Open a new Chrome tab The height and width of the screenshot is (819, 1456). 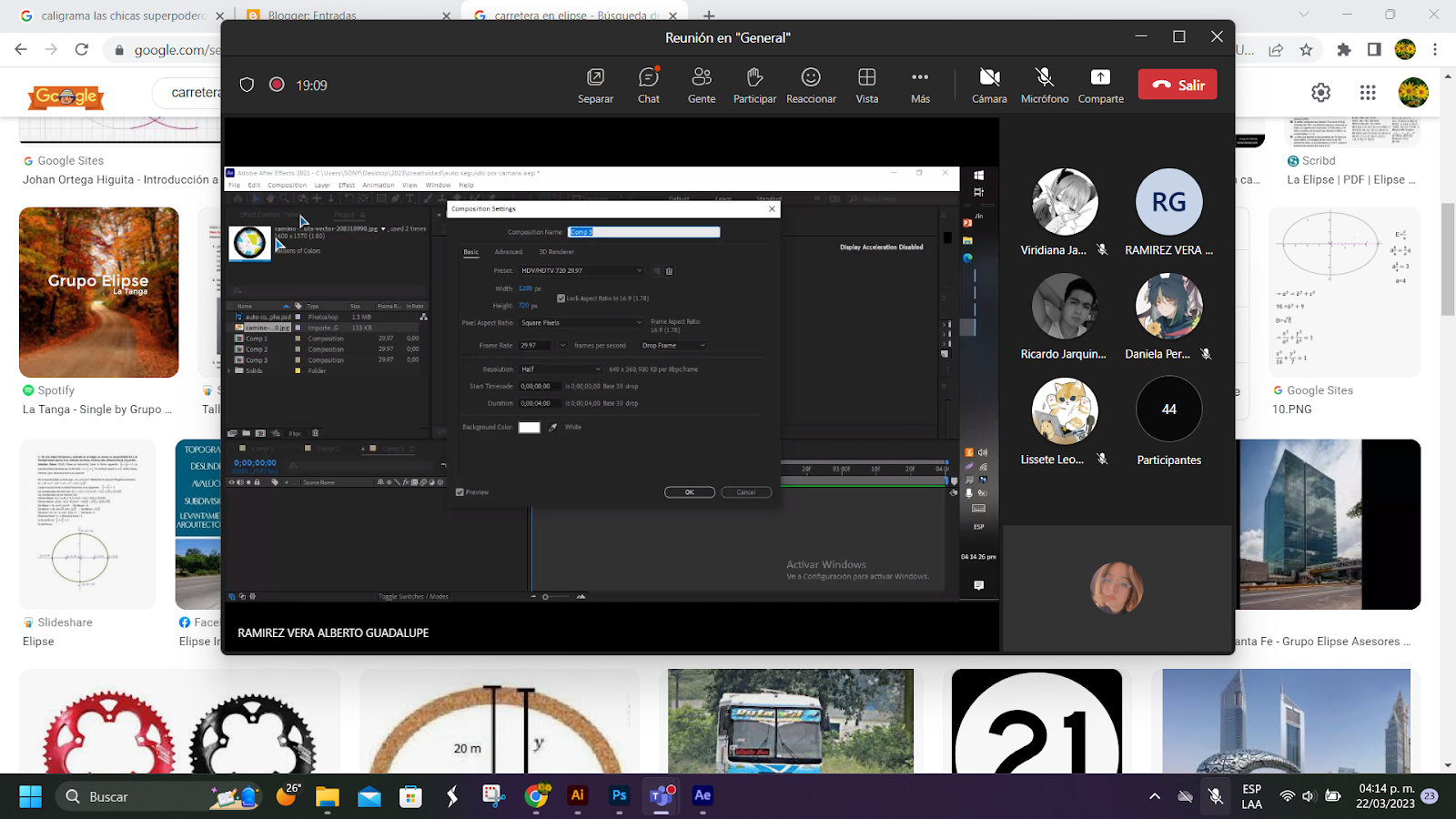click(709, 15)
